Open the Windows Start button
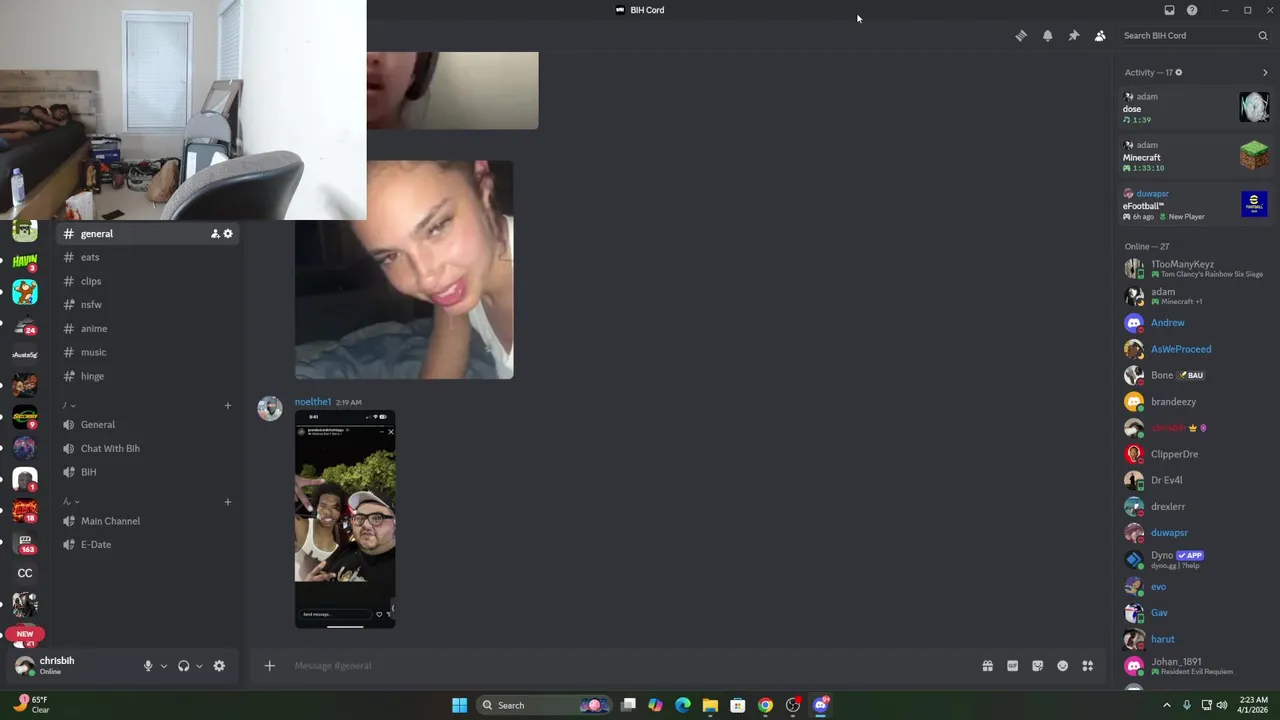The image size is (1280, 720). [459, 705]
